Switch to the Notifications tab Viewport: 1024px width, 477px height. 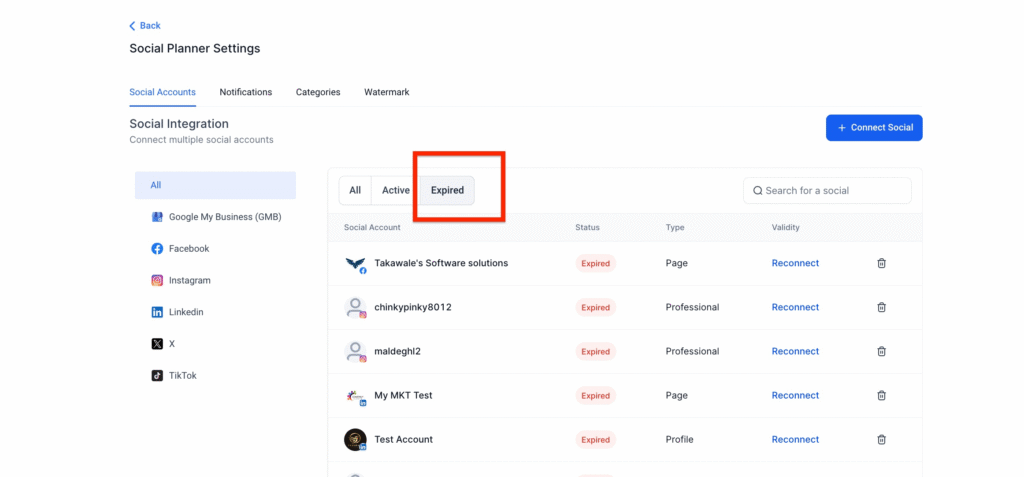click(245, 92)
